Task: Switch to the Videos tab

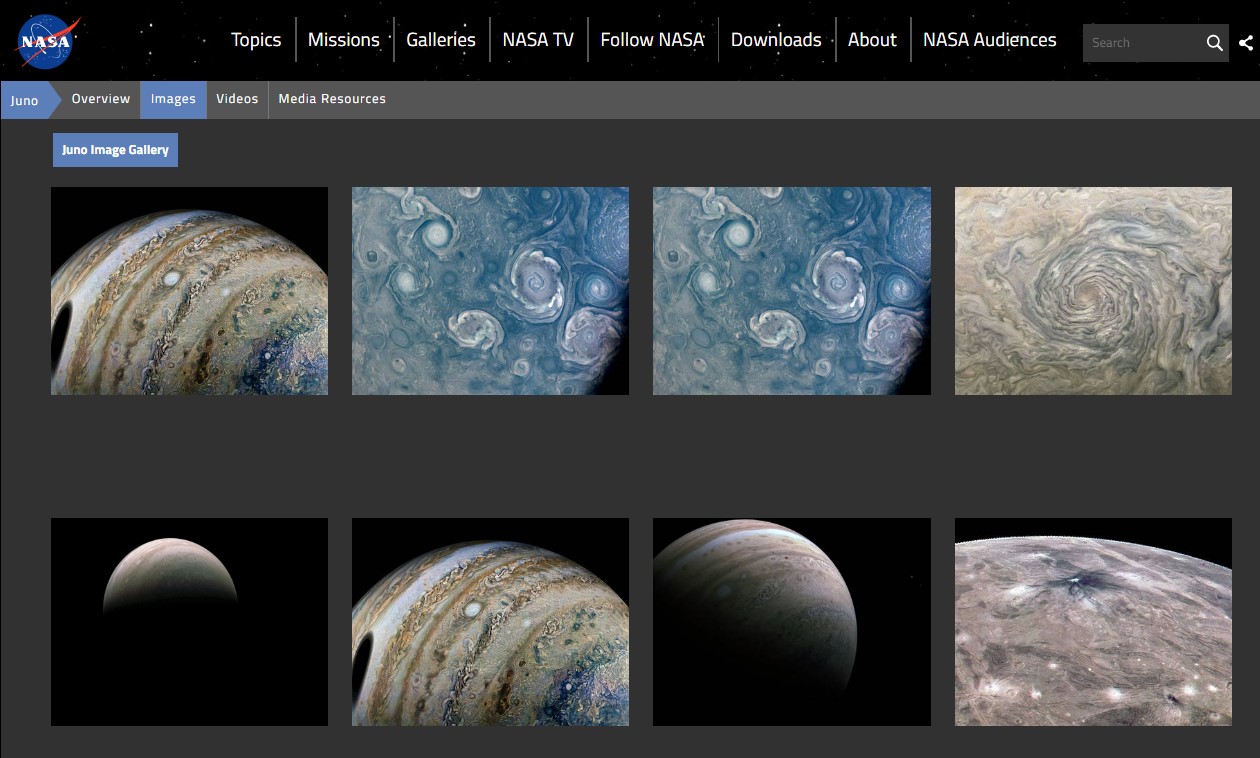Action: click(x=237, y=99)
